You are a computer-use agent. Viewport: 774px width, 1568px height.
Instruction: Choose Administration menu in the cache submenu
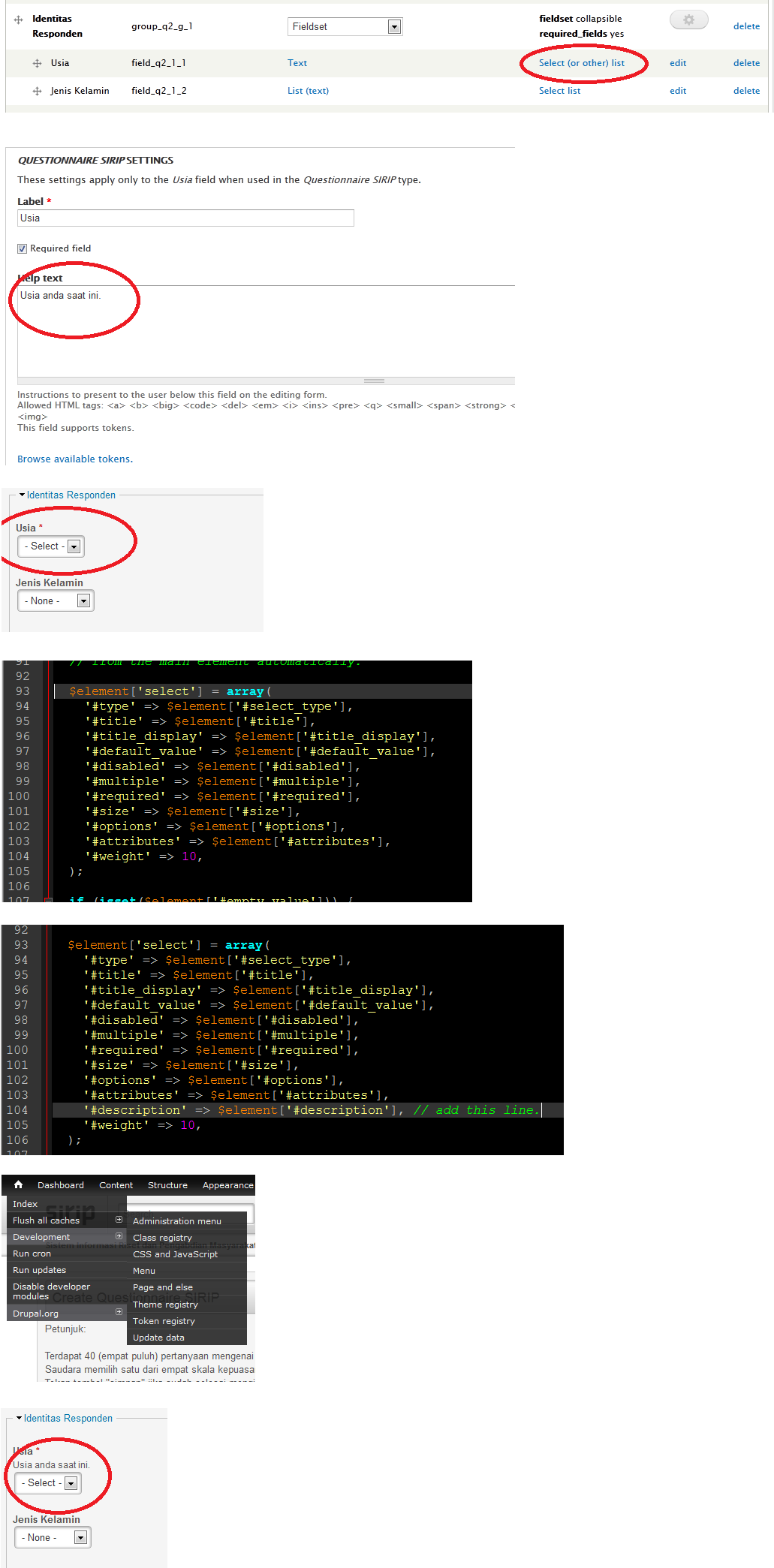[x=177, y=1221]
